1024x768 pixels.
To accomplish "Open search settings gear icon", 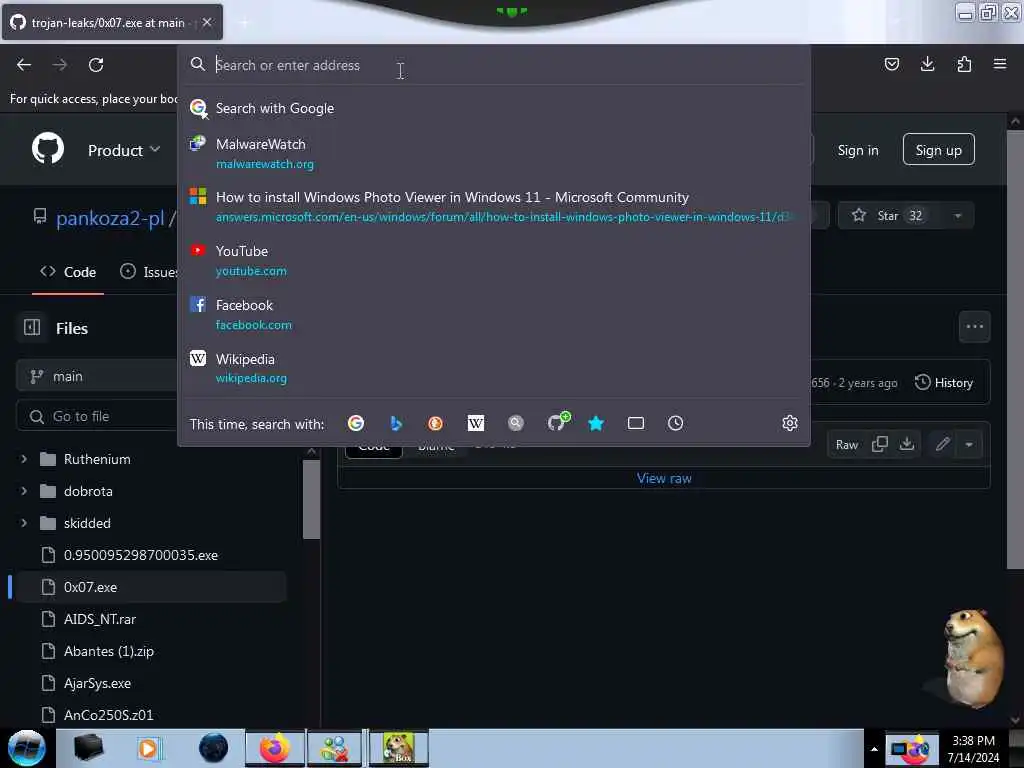I will (x=790, y=423).
